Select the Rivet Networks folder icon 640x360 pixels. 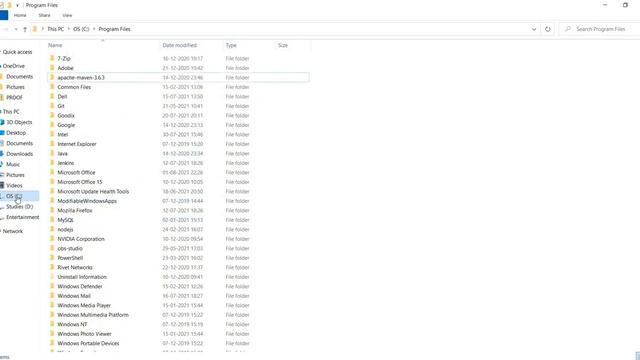coord(52,267)
